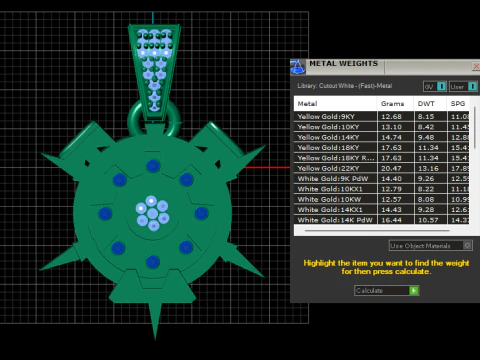Click the Calculate button
The width and height of the screenshot is (480, 360).
point(386,291)
